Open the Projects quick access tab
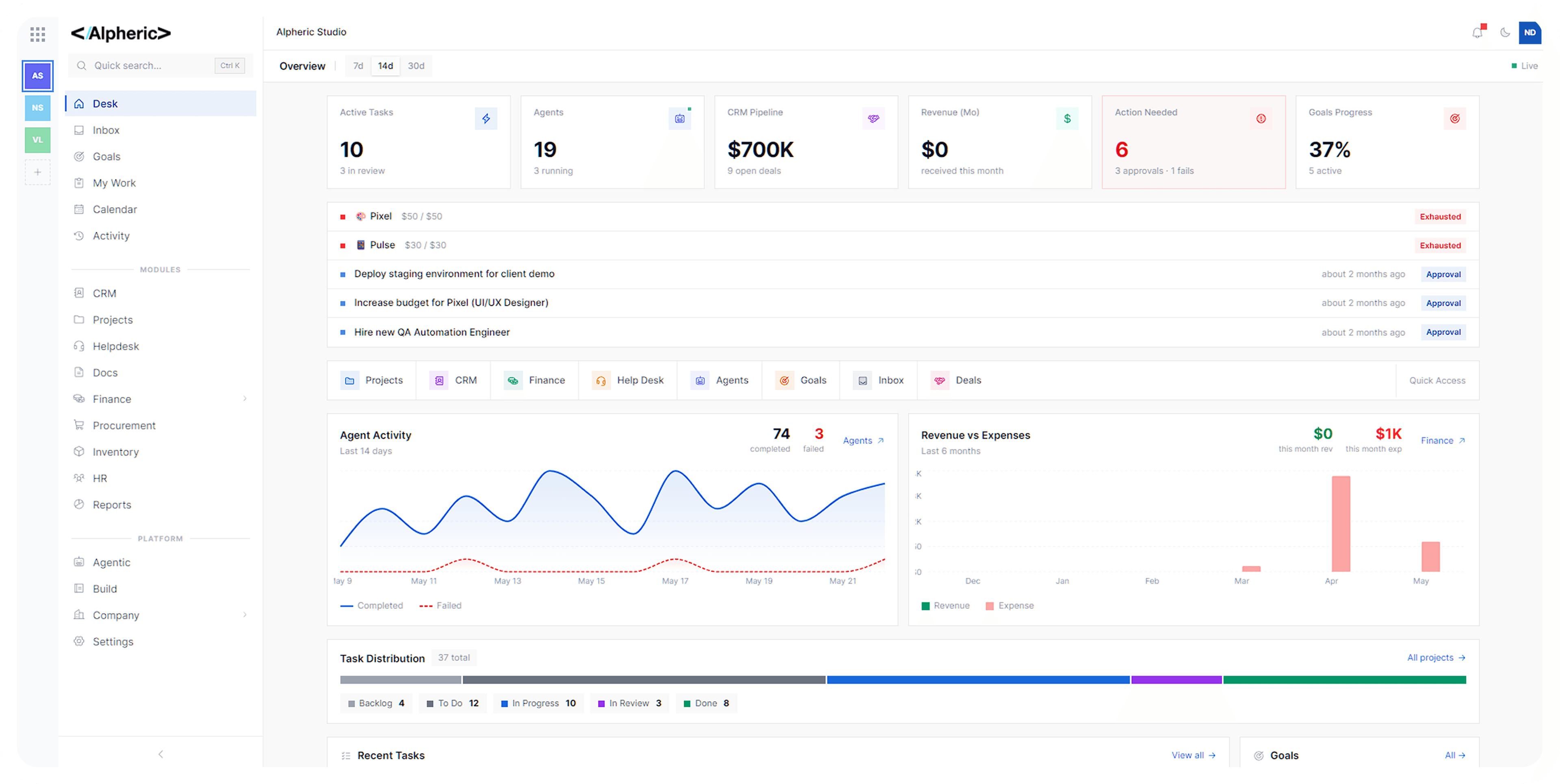This screenshot has width=1560, height=784. [x=372, y=380]
